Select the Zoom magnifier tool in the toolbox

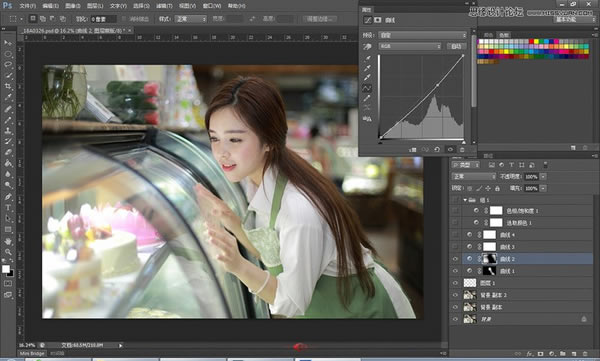(8, 252)
